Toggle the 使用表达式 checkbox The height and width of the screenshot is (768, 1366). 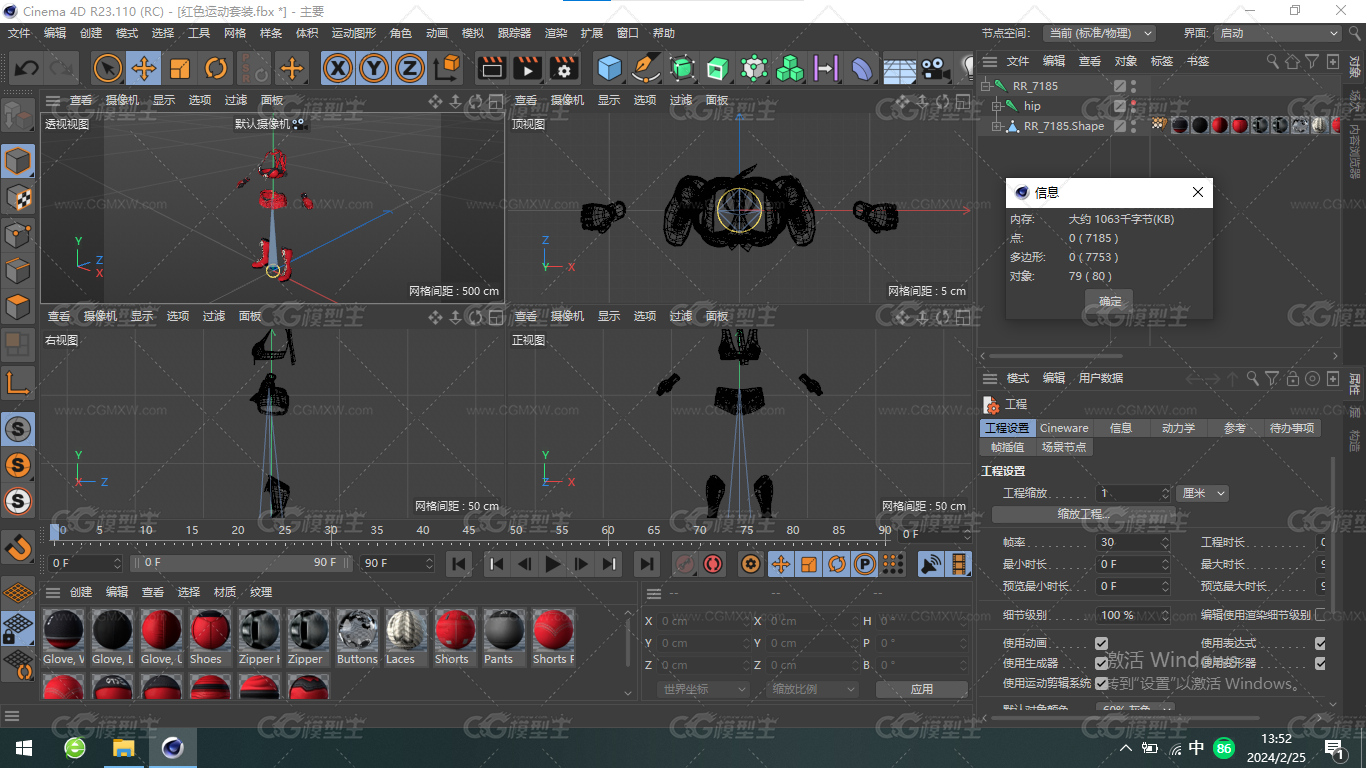(x=1320, y=643)
